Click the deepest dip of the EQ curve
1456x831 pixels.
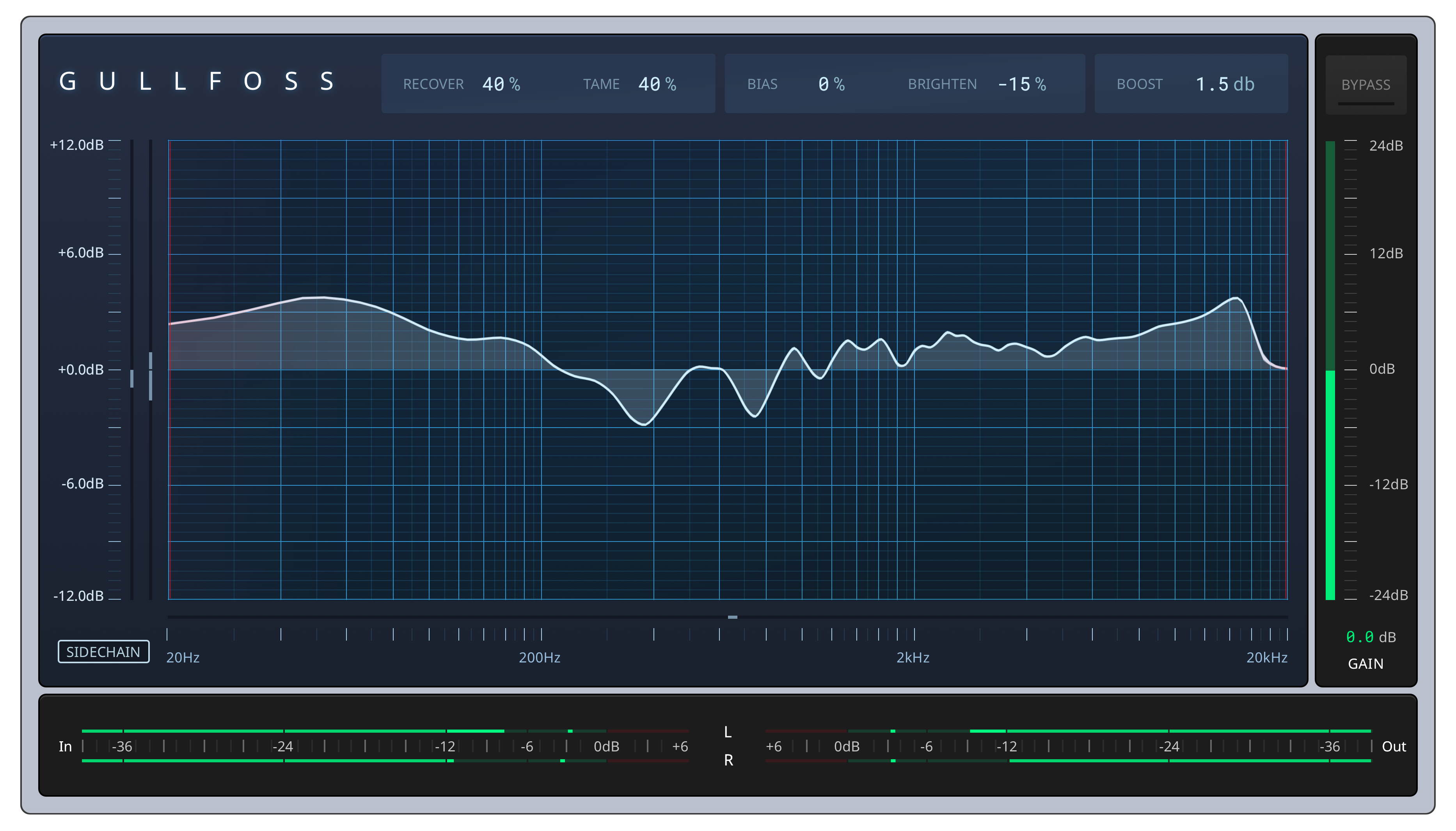coord(645,424)
